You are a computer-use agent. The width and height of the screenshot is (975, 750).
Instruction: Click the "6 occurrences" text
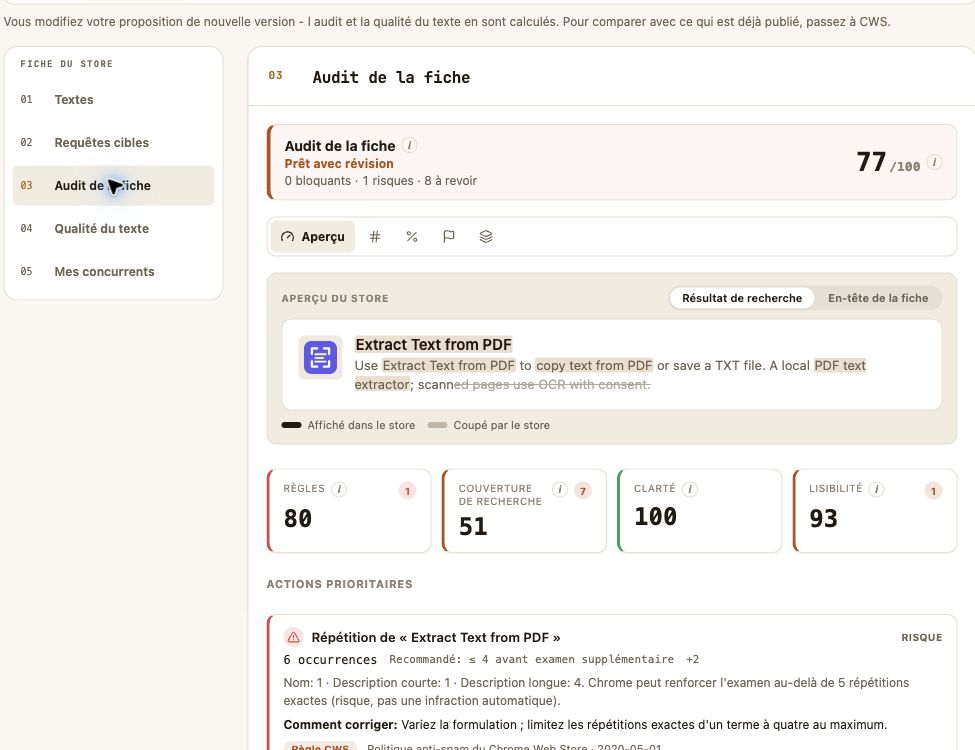[x=330, y=659]
